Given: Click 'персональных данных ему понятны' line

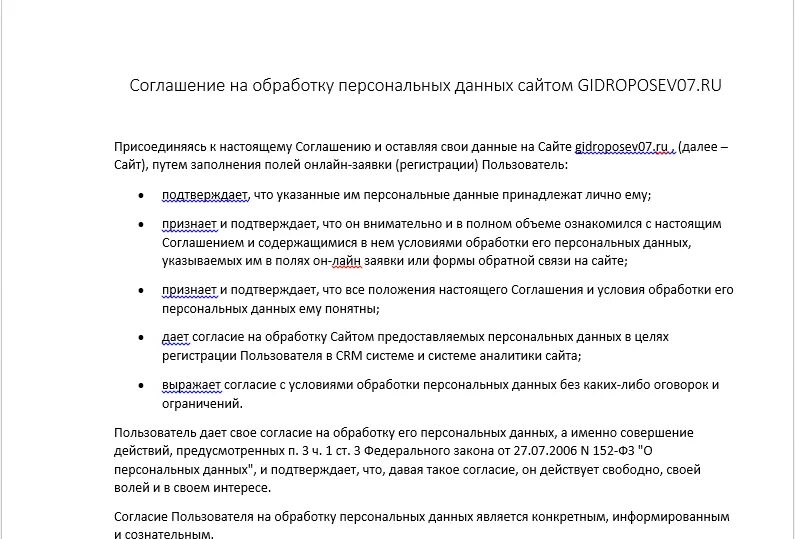Looking at the screenshot, I should 269,309.
